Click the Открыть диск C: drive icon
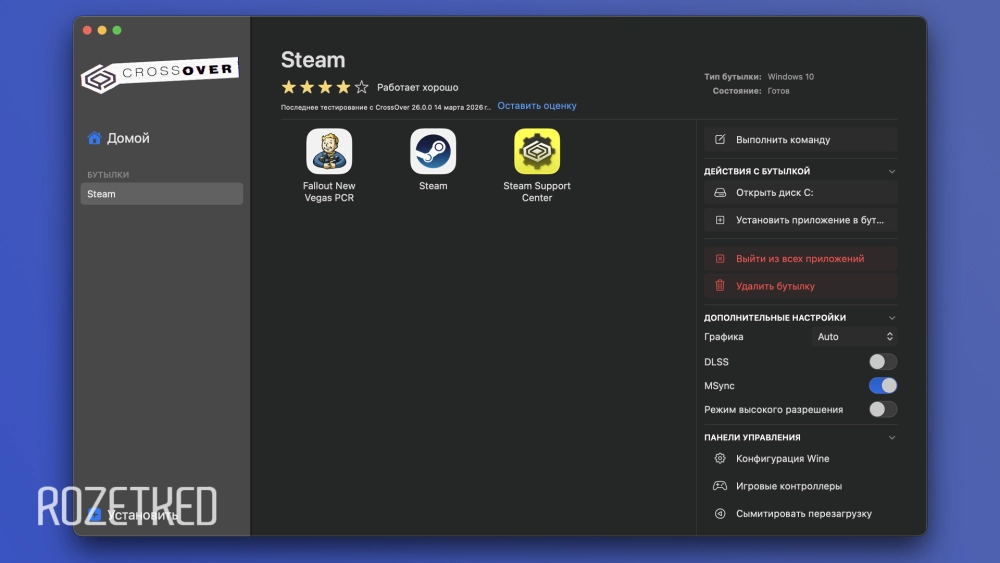 (720, 193)
